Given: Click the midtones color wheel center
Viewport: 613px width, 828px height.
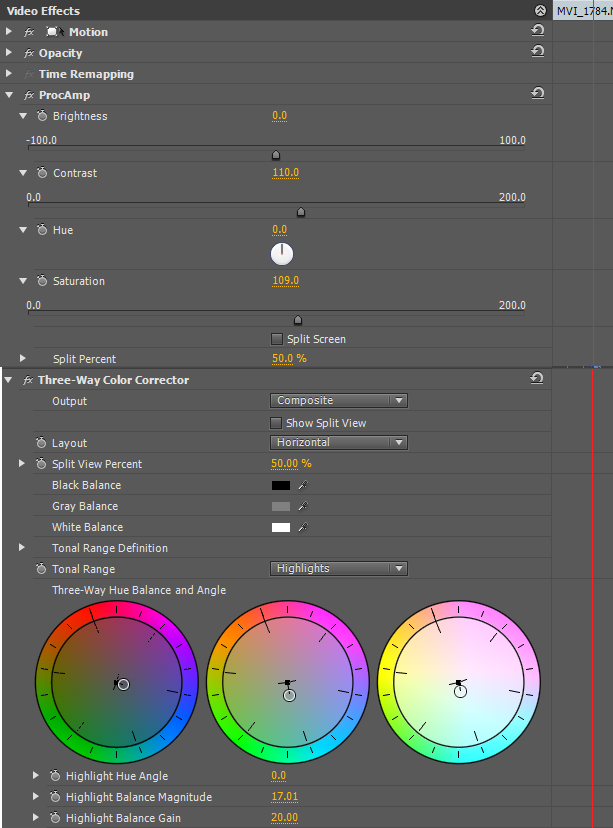Looking at the screenshot, I should pos(288,682).
